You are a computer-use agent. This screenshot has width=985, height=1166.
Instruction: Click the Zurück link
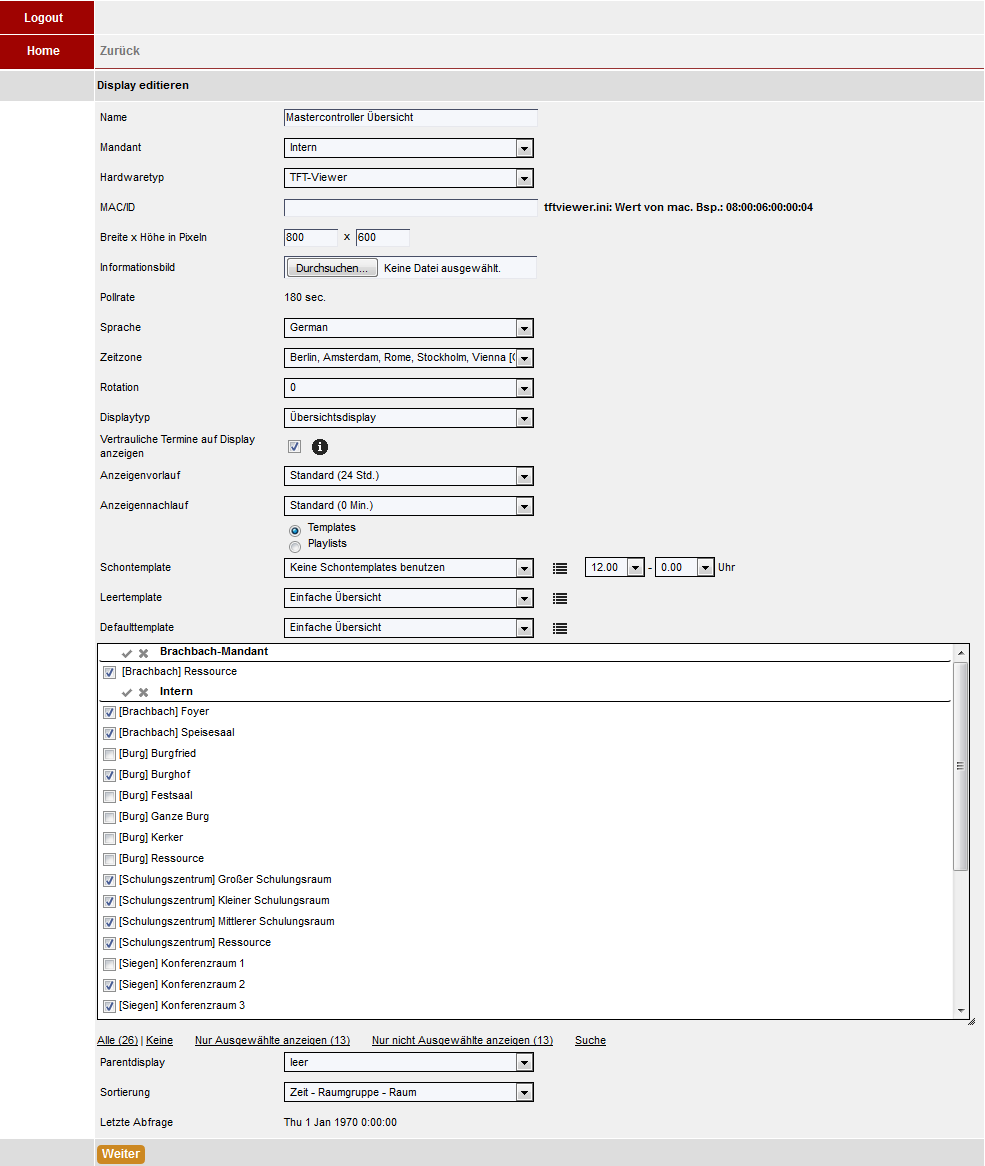120,51
